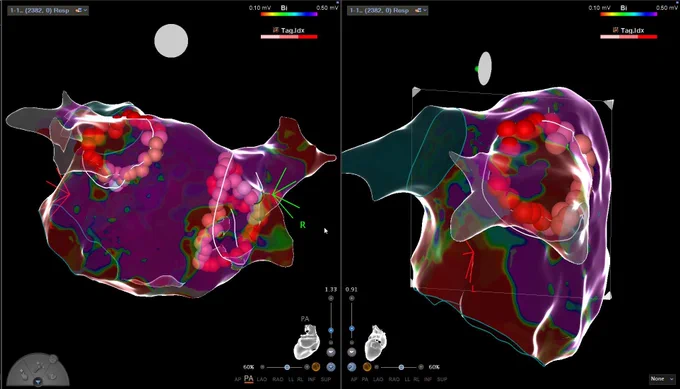Switch right pane to LAO view

click(x=378, y=379)
